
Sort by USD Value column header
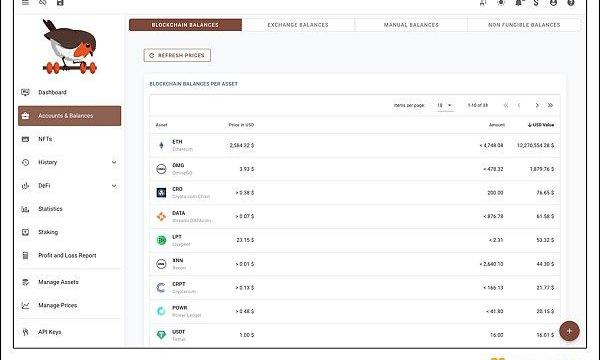pyautogui.click(x=541, y=125)
